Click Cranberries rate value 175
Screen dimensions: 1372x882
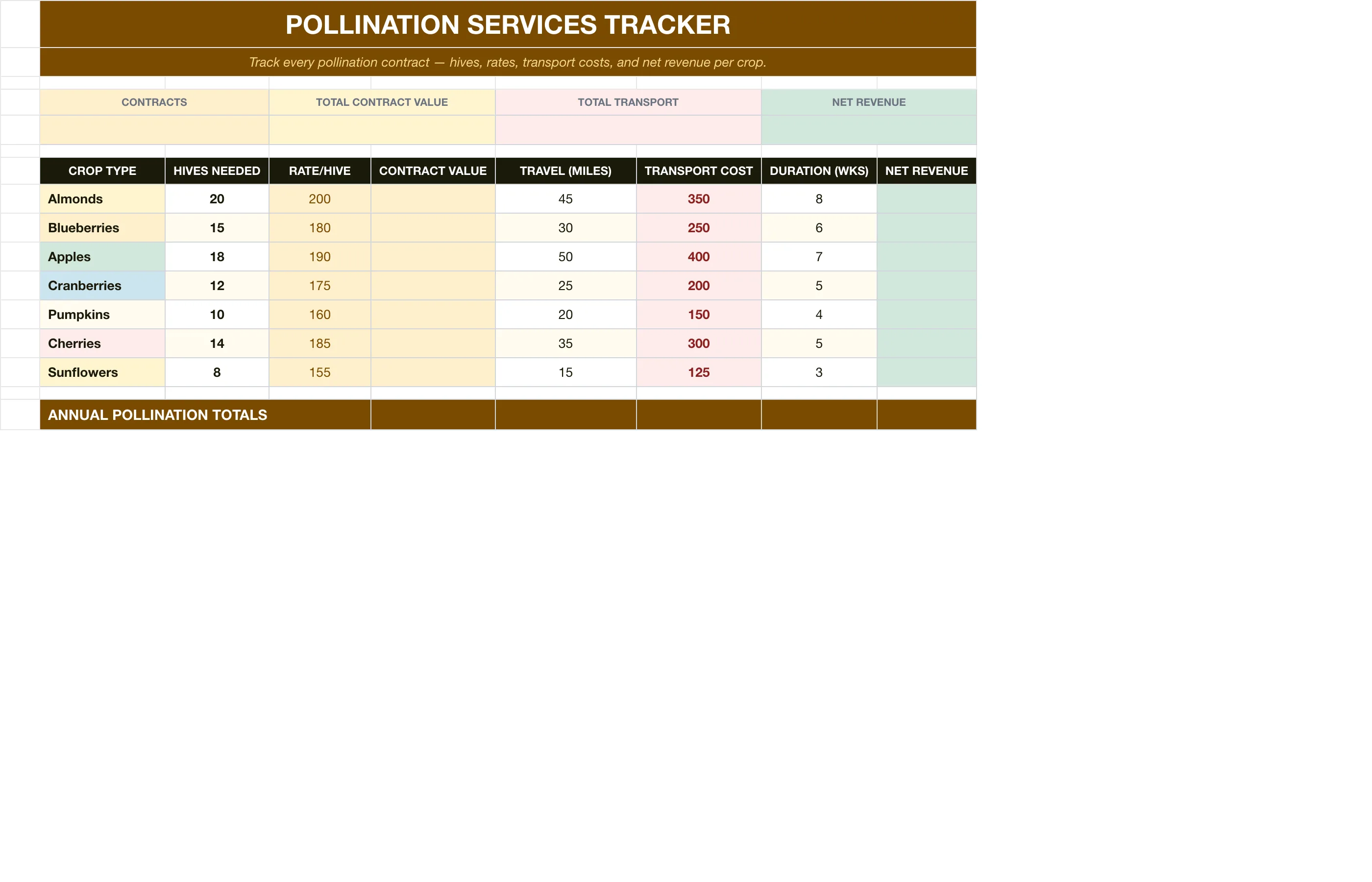[319, 286]
